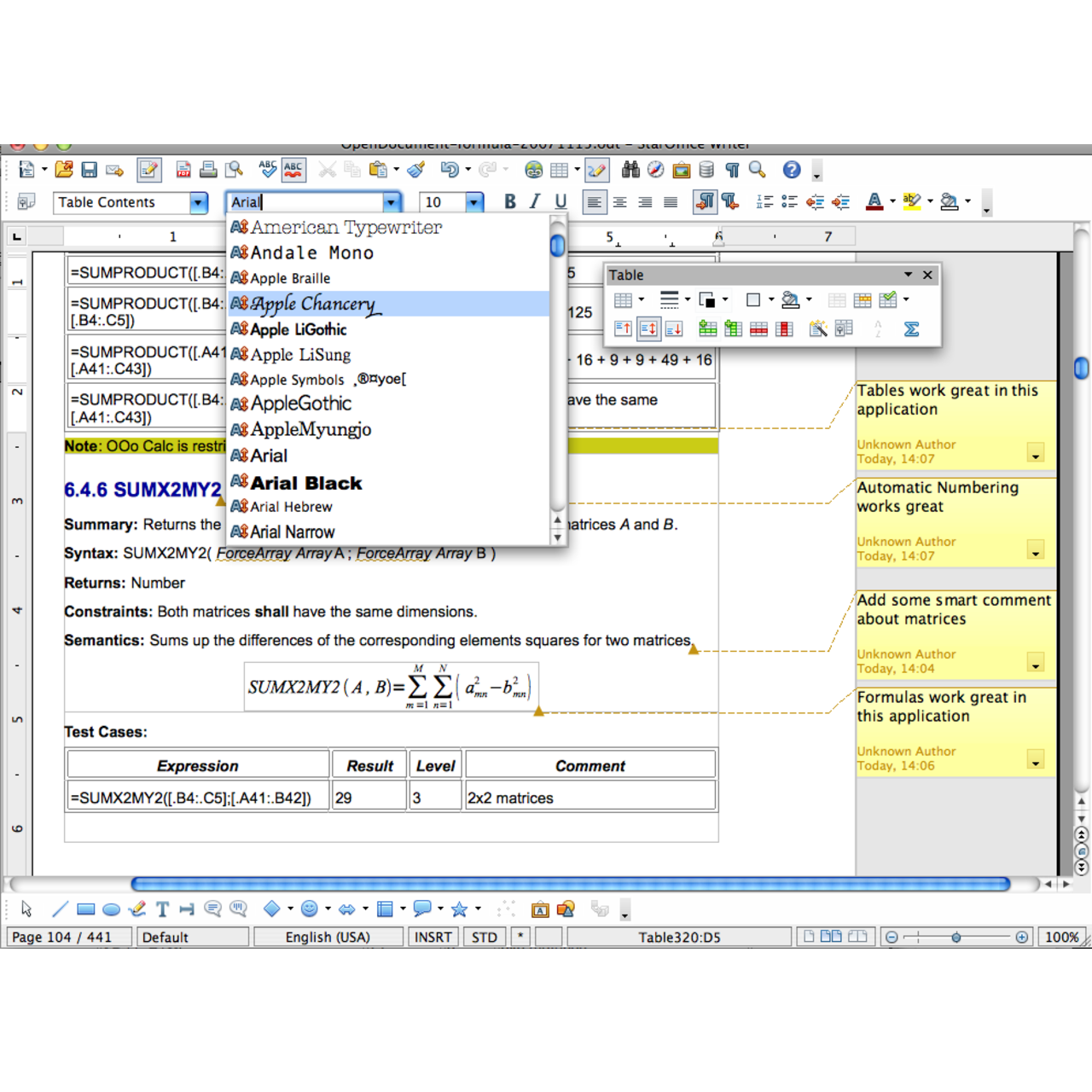Open Styles and Formatting icon
The image size is (1092, 1092).
pyautogui.click(x=26, y=202)
